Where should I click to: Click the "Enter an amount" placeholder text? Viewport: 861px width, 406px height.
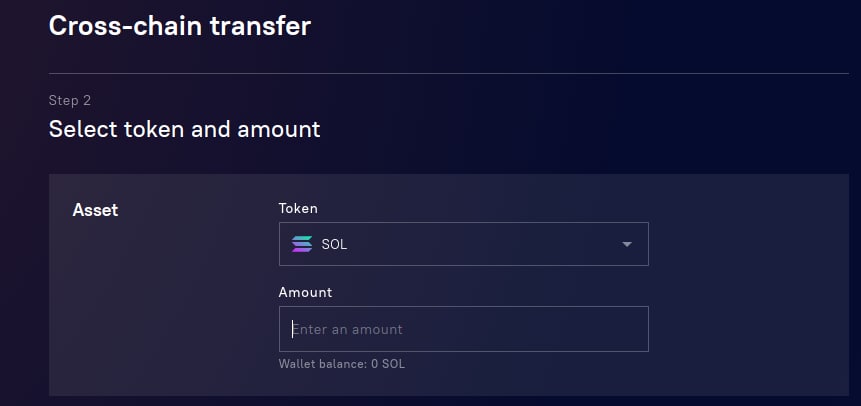(348, 329)
